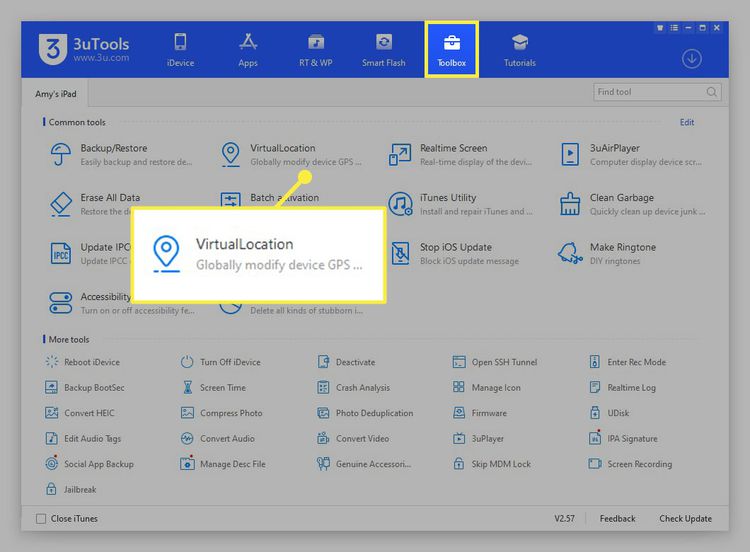Open the Firmware tool

click(479, 413)
